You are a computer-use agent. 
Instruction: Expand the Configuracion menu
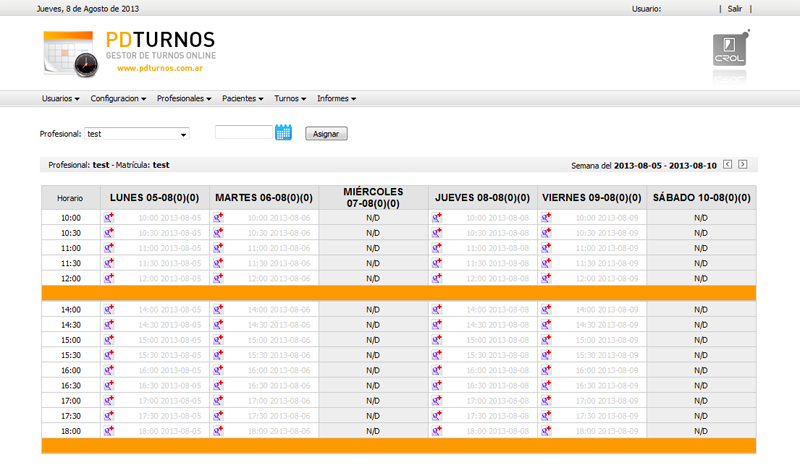pyautogui.click(x=118, y=99)
